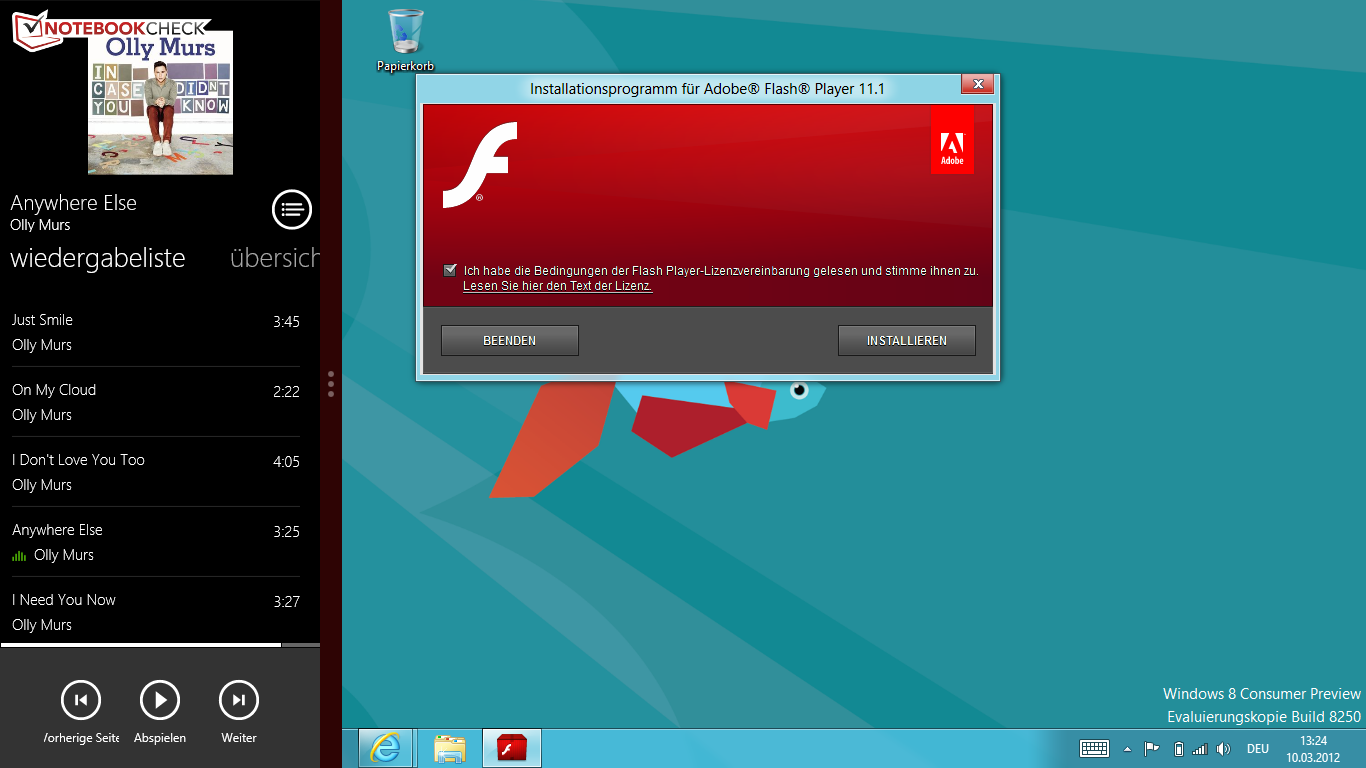The image size is (1366, 768).
Task: Click the 3:45 duration of Just Smile
Action: (x=286, y=321)
